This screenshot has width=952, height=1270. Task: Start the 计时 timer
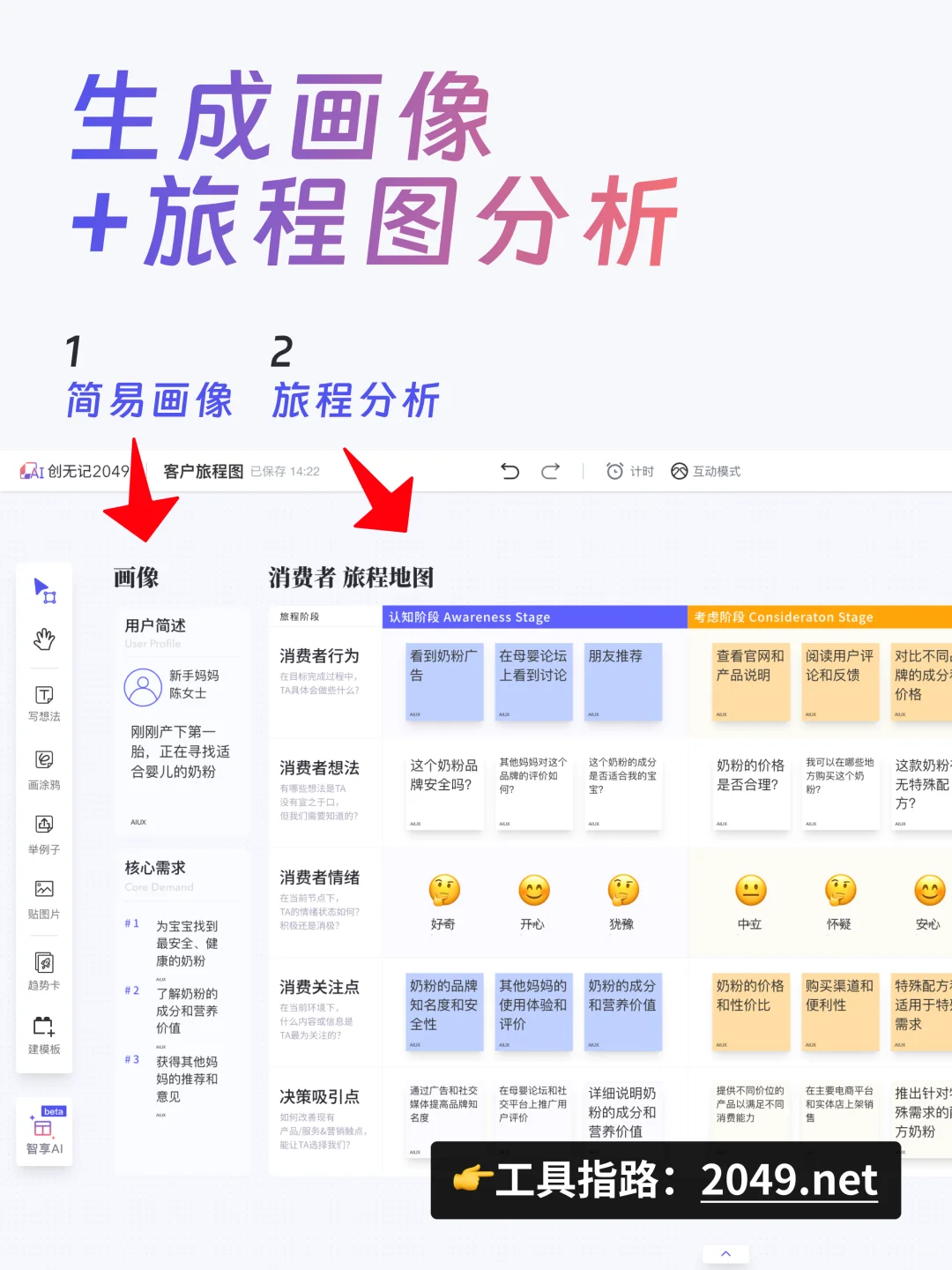[x=629, y=471]
